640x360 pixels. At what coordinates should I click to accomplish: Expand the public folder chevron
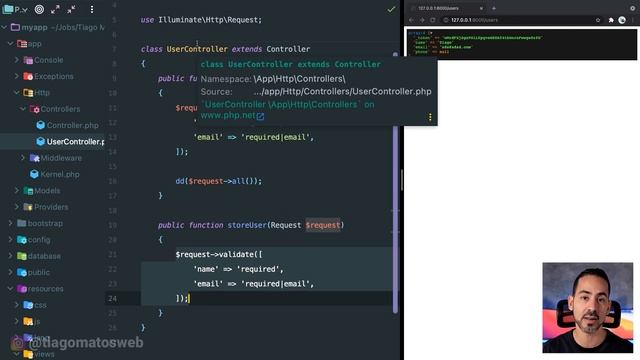(11, 272)
